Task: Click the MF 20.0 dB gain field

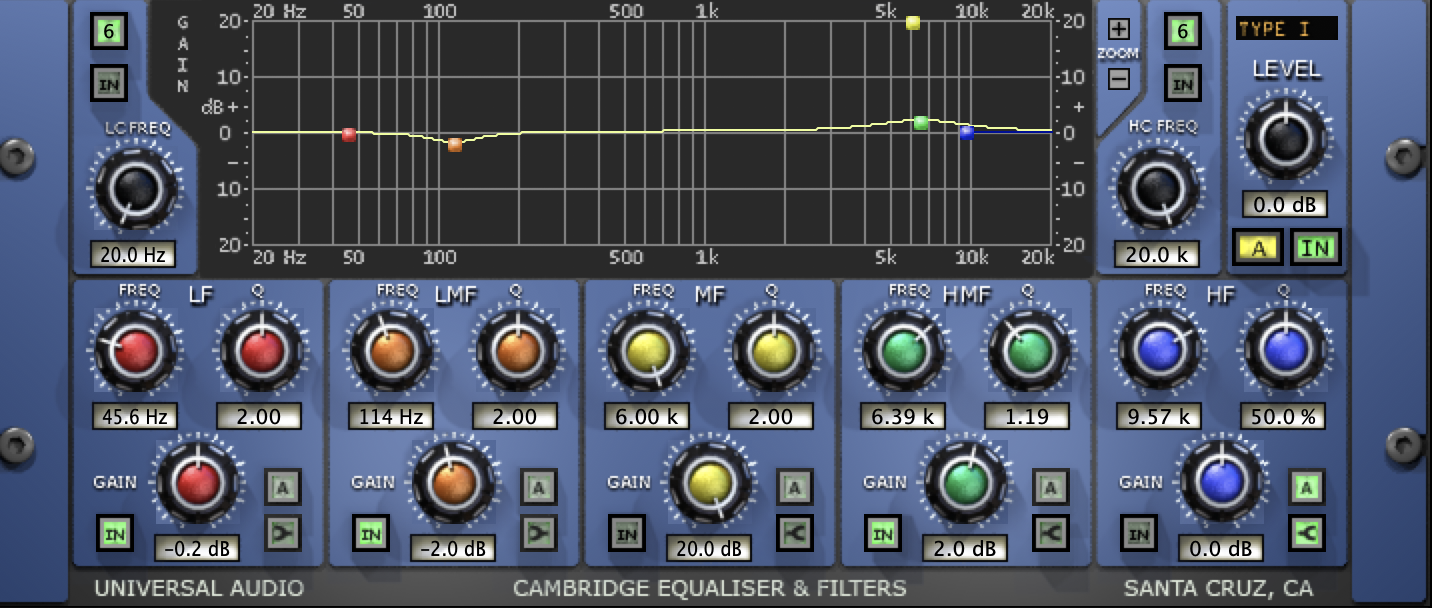Action: (x=708, y=549)
